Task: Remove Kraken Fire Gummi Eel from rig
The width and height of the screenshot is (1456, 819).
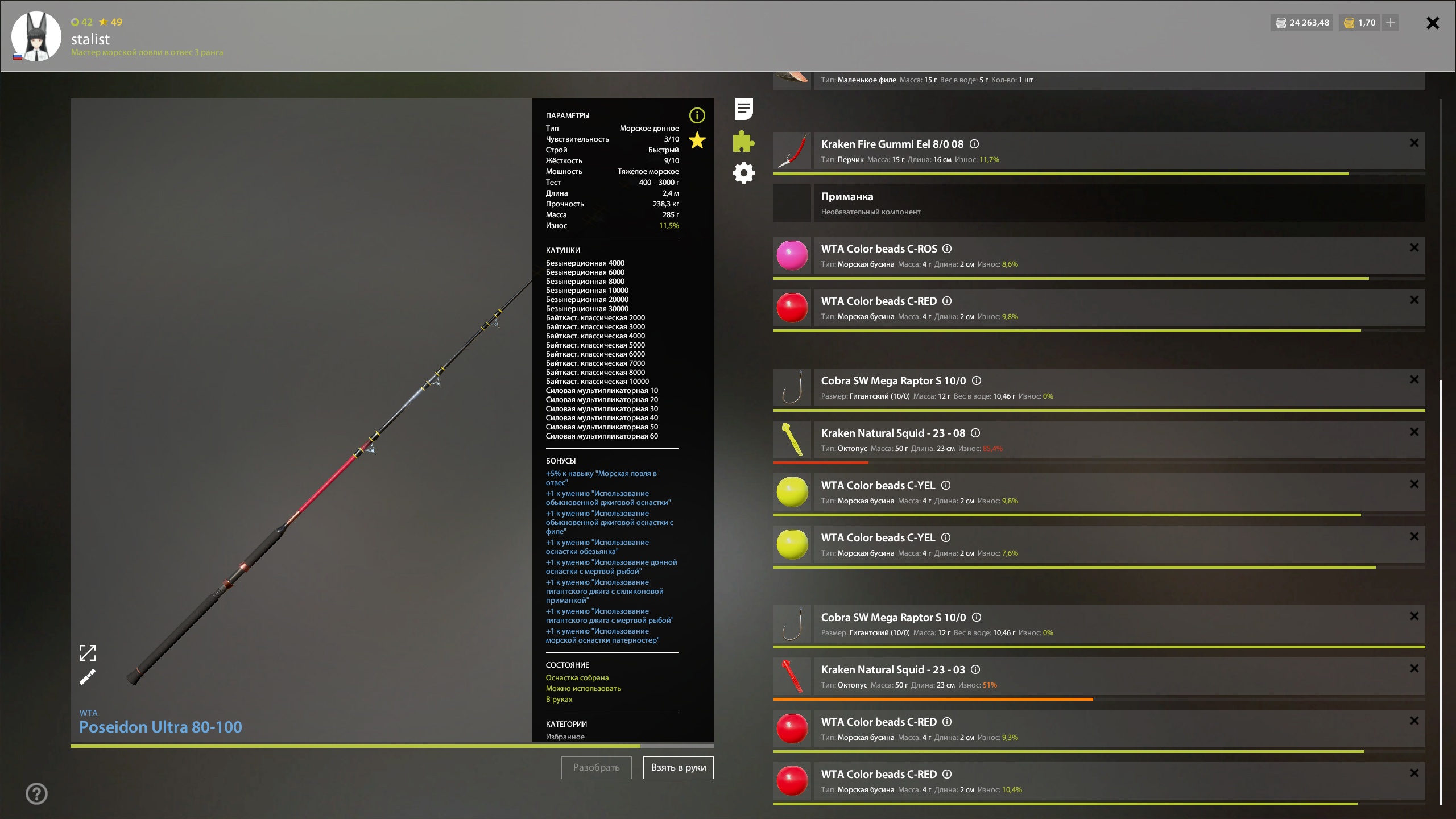Action: pyautogui.click(x=1414, y=143)
